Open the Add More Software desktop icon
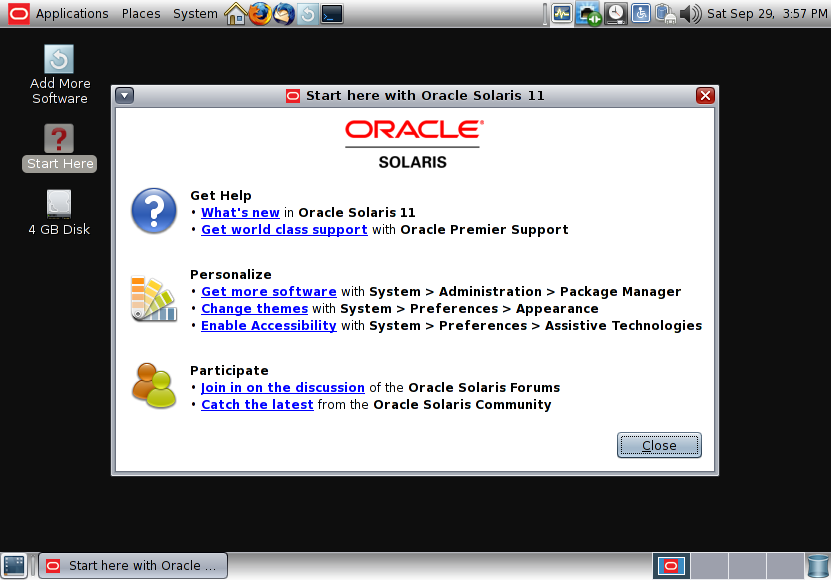 coord(59,75)
